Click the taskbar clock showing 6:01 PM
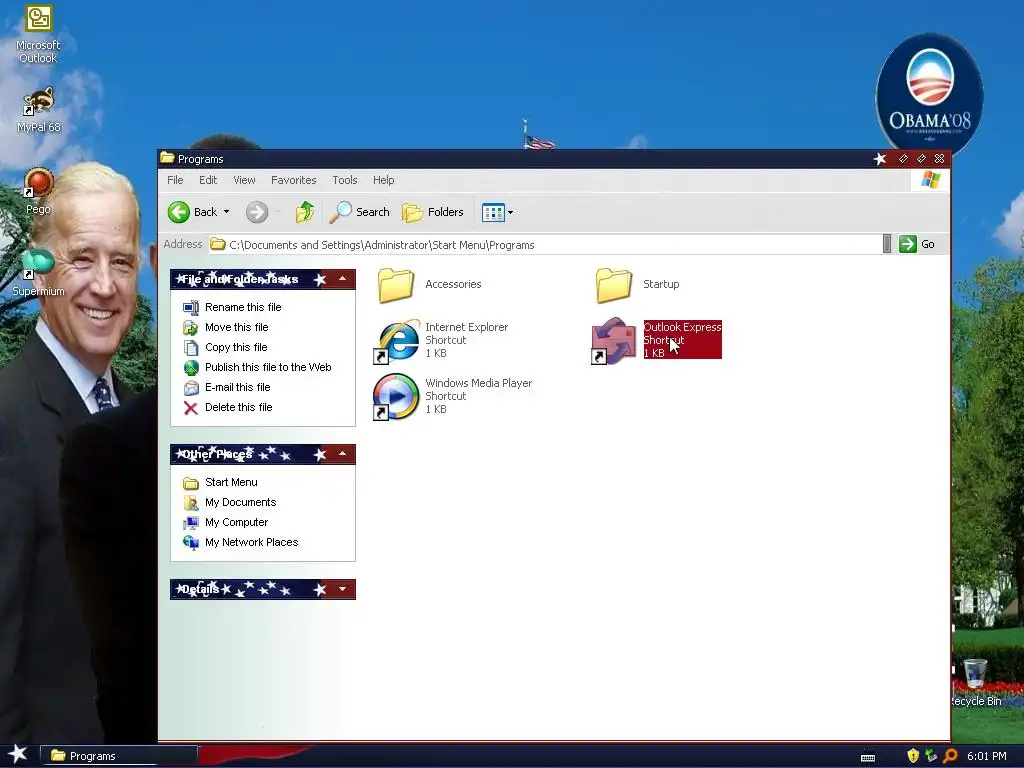 tap(987, 756)
